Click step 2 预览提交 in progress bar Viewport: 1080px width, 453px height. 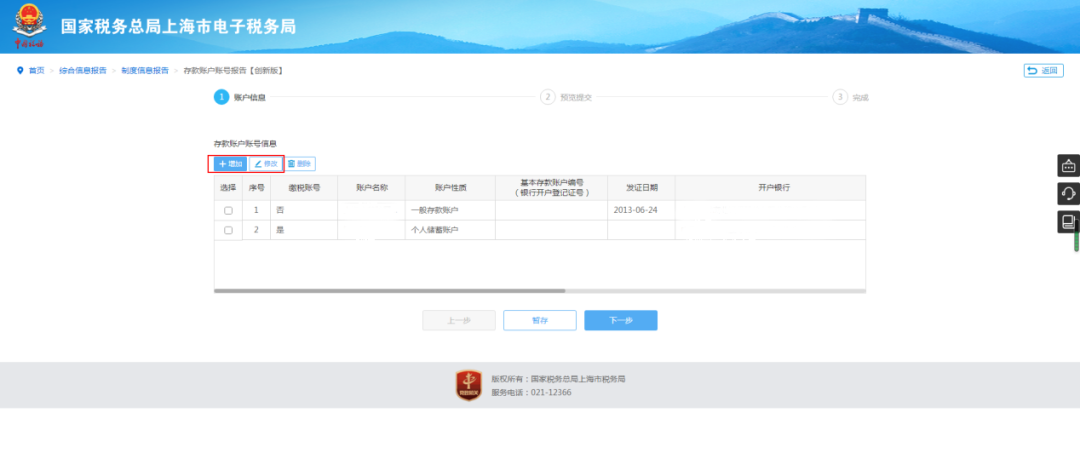tap(548, 97)
